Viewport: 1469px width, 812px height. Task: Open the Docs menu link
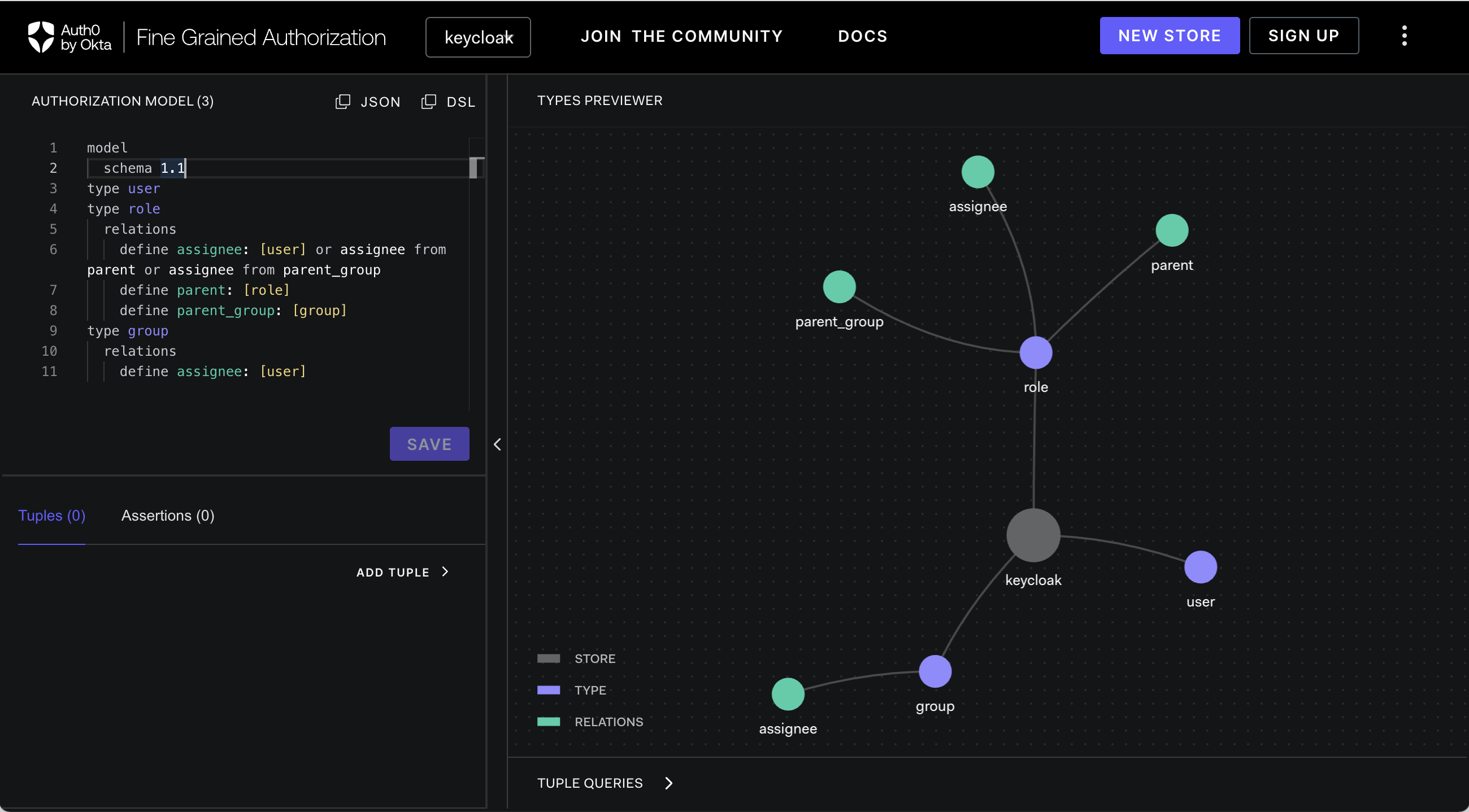862,36
